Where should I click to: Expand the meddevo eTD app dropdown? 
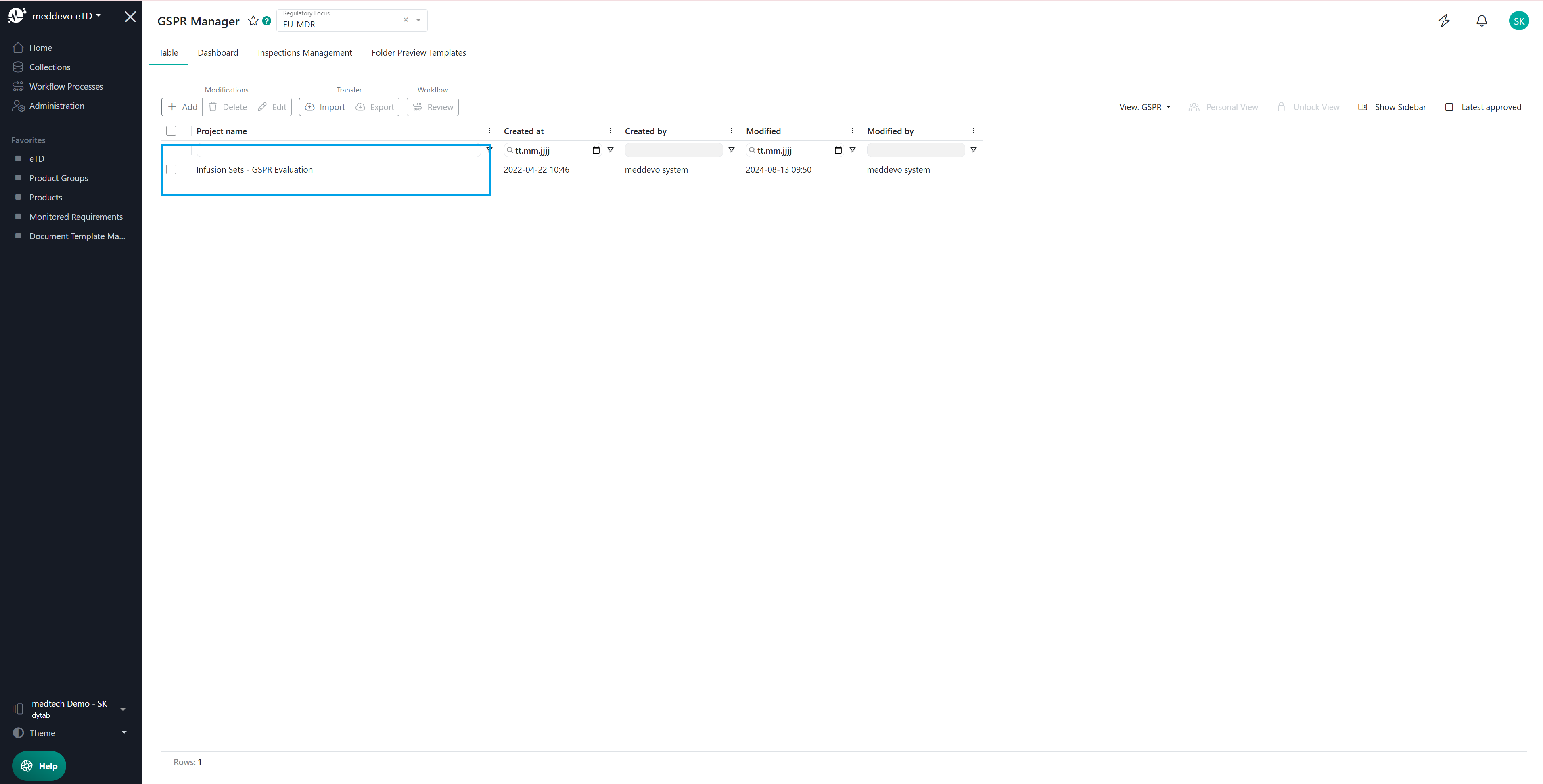67,16
